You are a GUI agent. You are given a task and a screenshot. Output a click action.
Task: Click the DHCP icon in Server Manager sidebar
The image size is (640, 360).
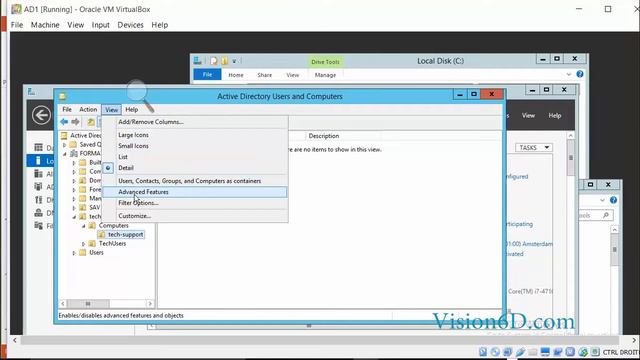coord(39,200)
